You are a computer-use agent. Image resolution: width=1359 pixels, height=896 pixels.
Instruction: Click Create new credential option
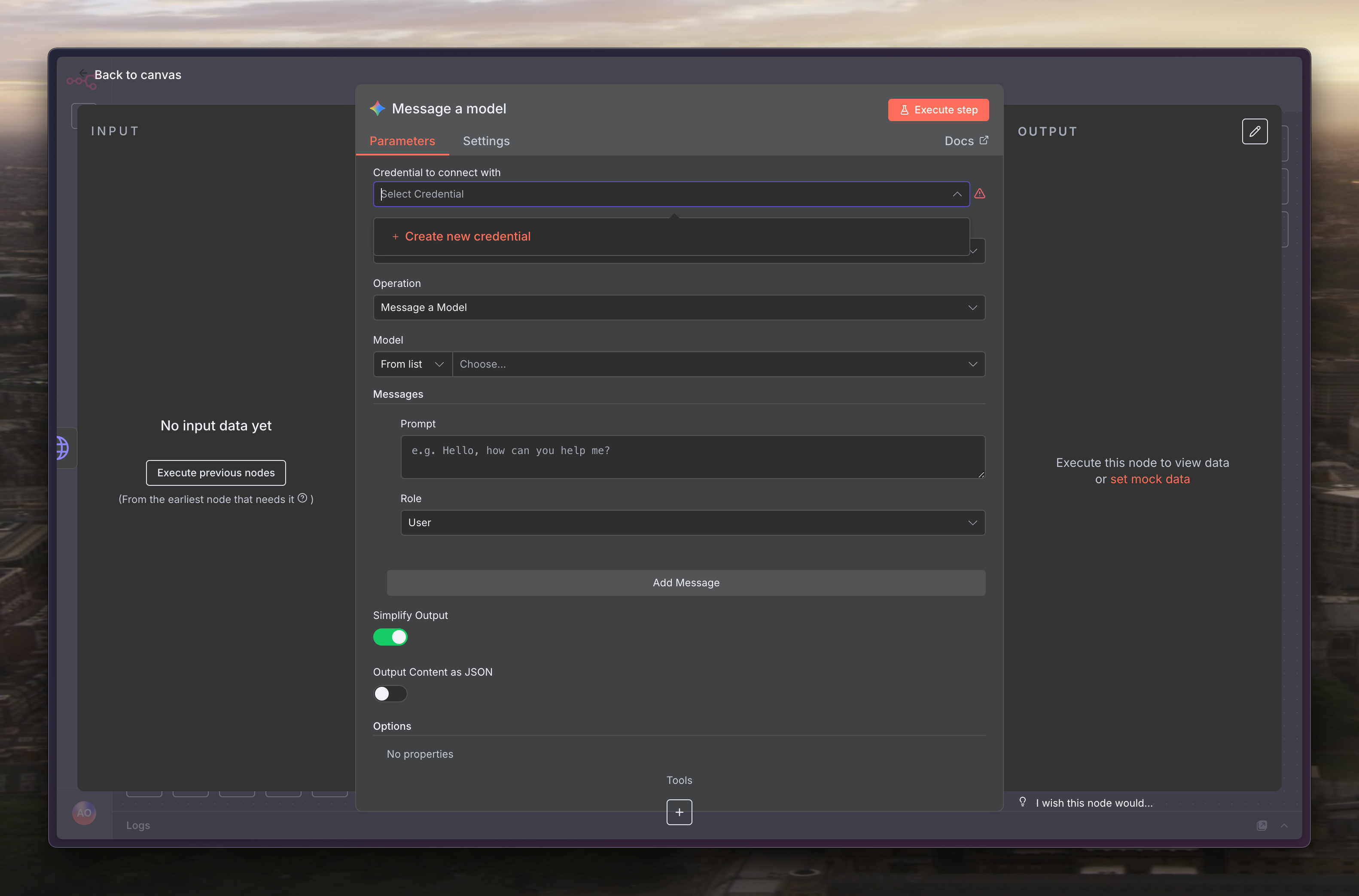point(467,237)
